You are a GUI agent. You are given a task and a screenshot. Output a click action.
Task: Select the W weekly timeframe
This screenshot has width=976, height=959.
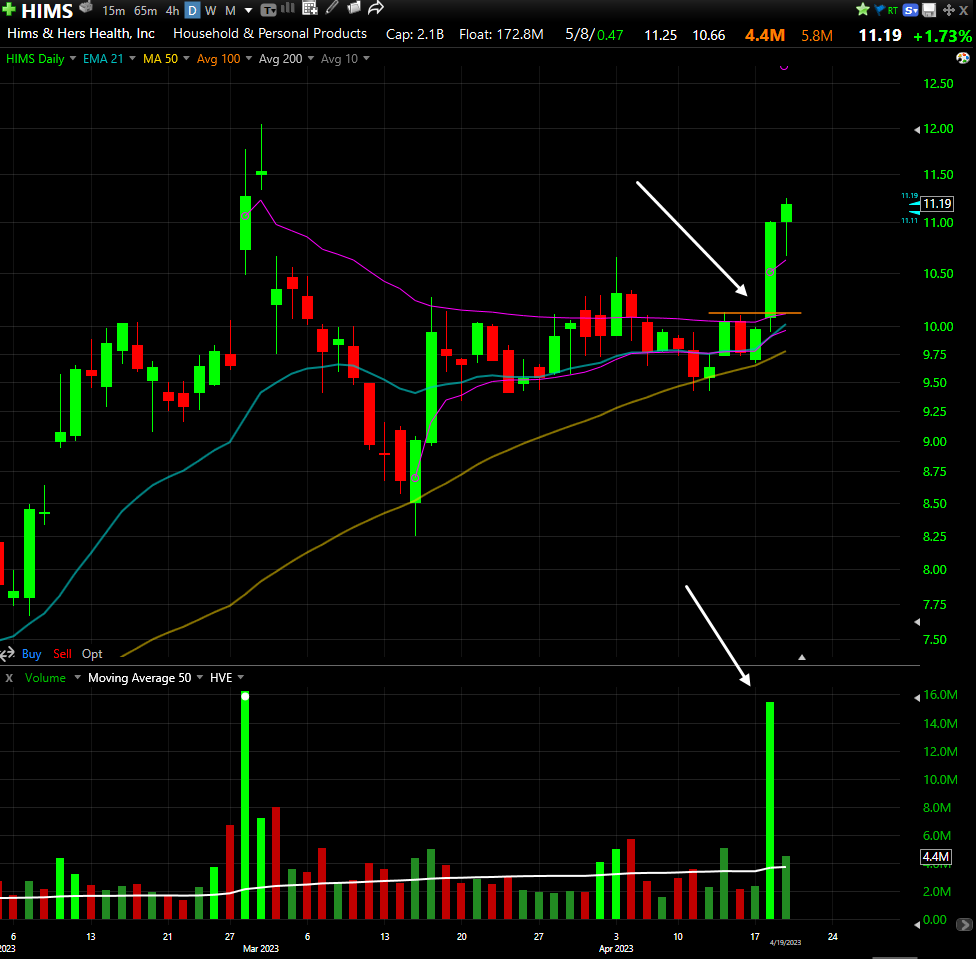(x=210, y=11)
